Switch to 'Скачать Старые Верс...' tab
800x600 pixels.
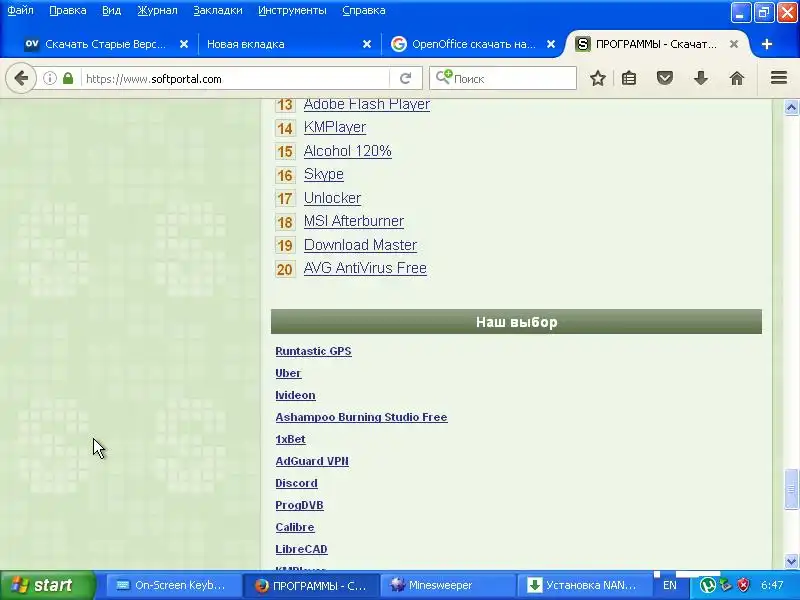pos(106,44)
